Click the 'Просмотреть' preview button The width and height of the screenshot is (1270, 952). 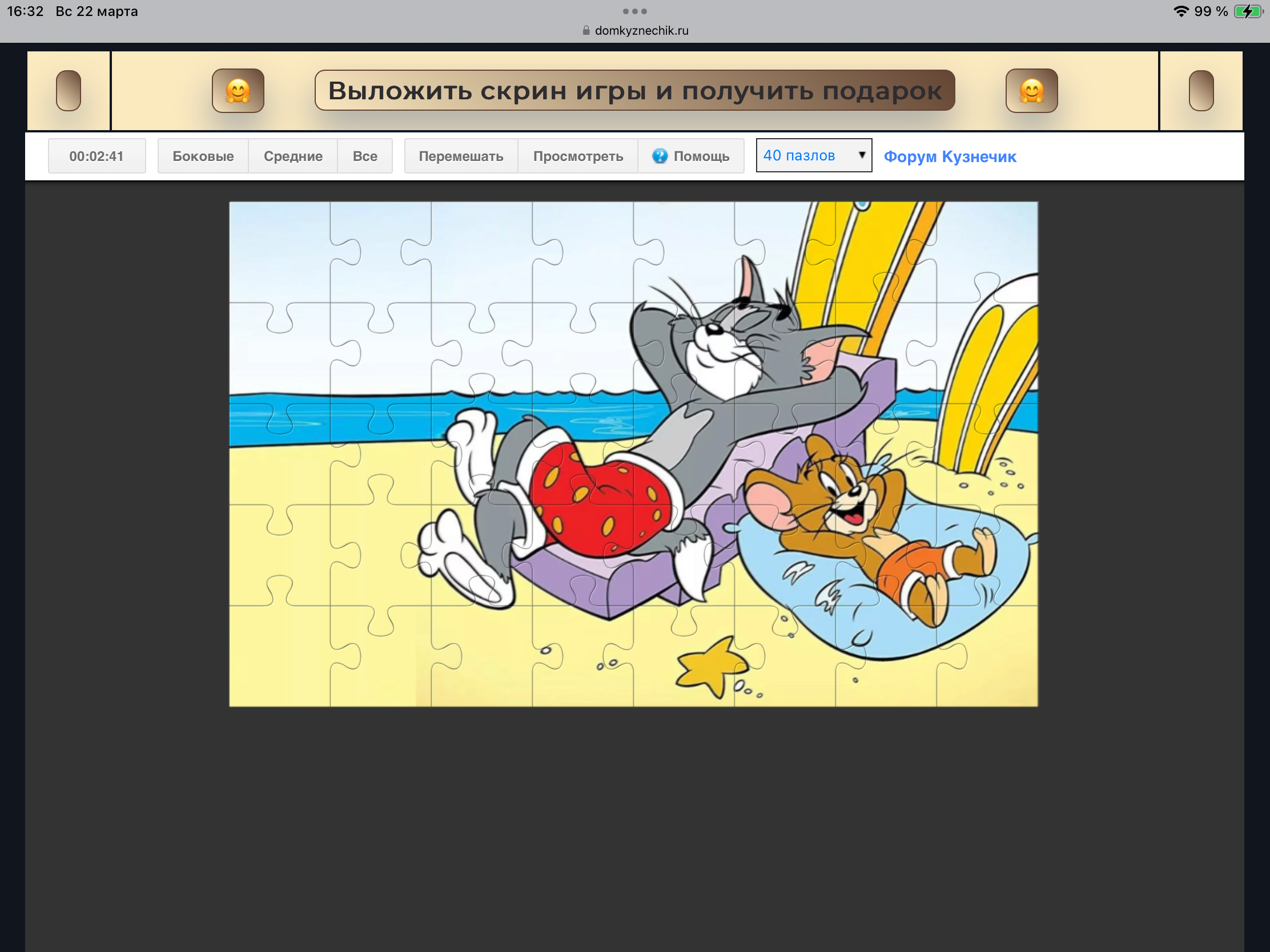(x=577, y=156)
